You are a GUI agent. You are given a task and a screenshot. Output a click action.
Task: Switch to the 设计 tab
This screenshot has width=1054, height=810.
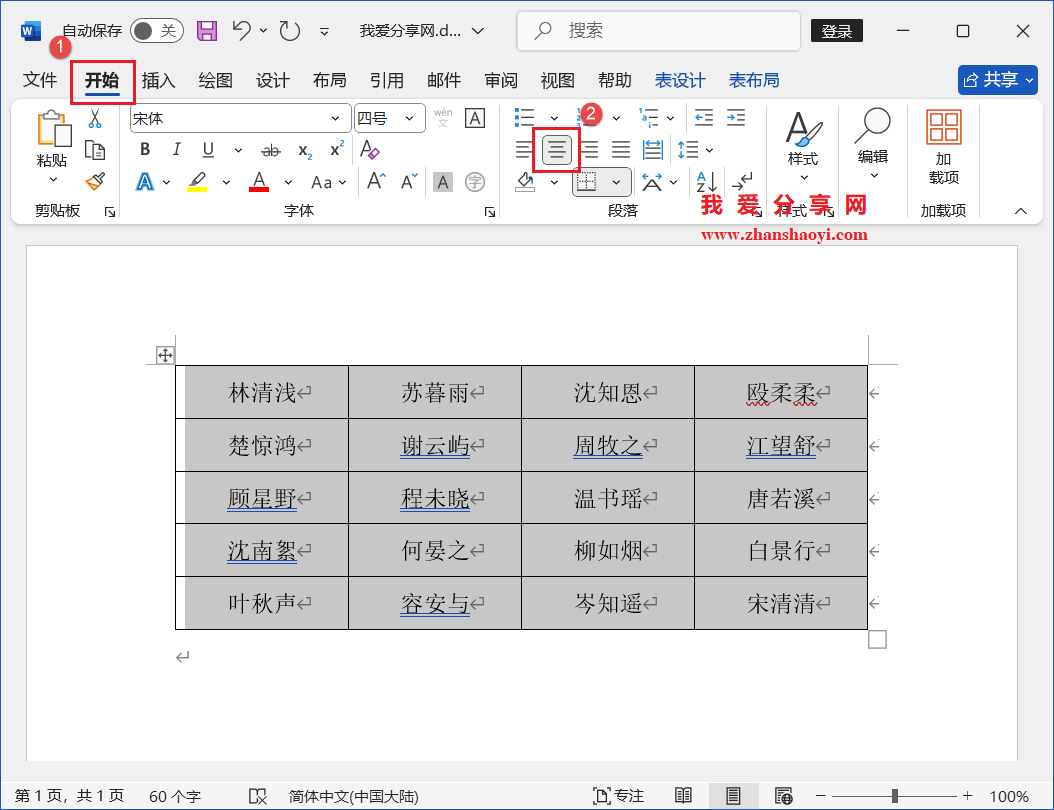click(272, 81)
